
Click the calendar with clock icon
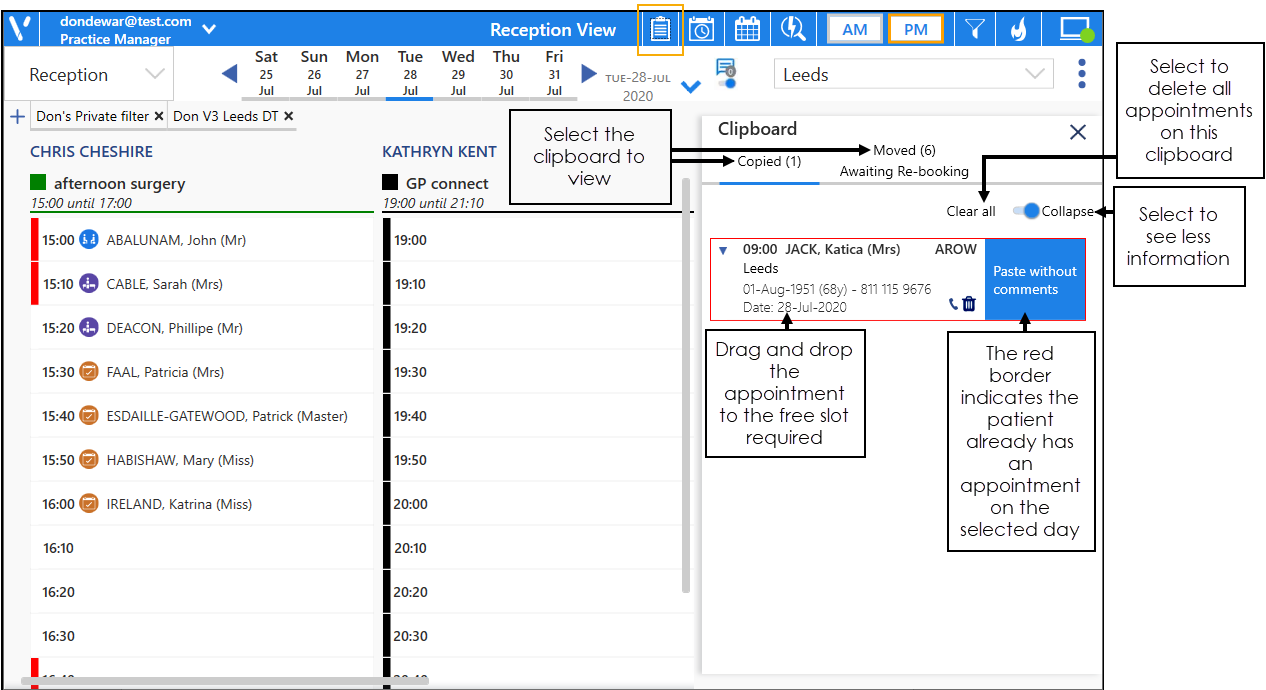tap(702, 29)
